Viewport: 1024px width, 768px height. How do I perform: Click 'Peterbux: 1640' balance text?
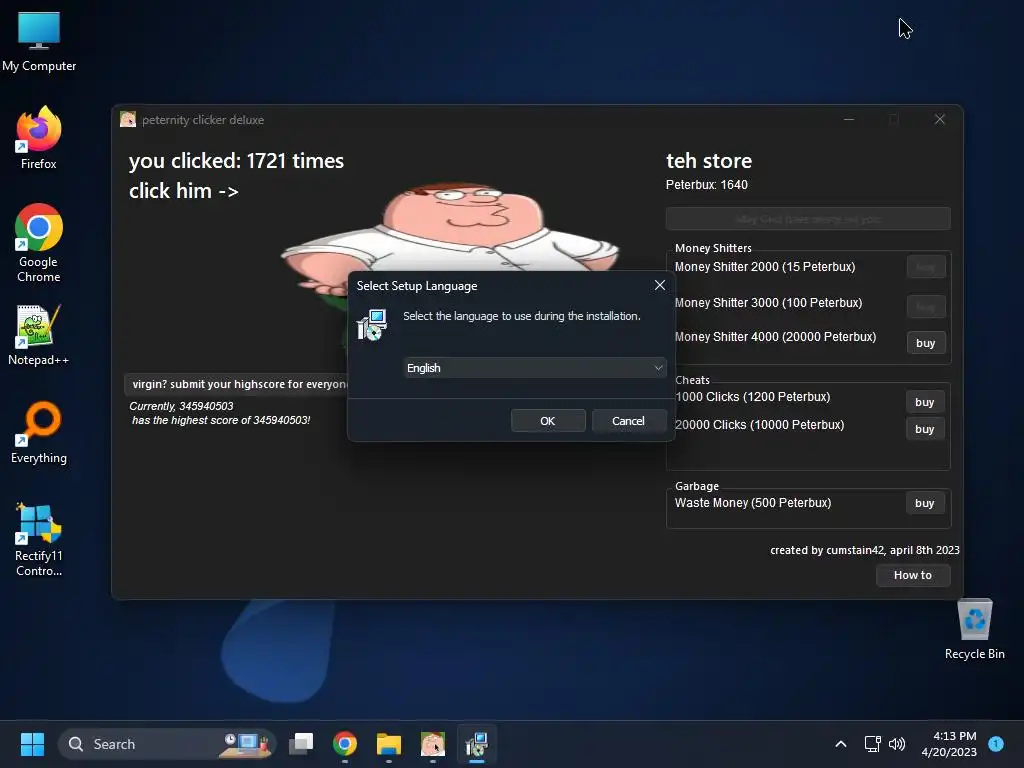pos(707,185)
